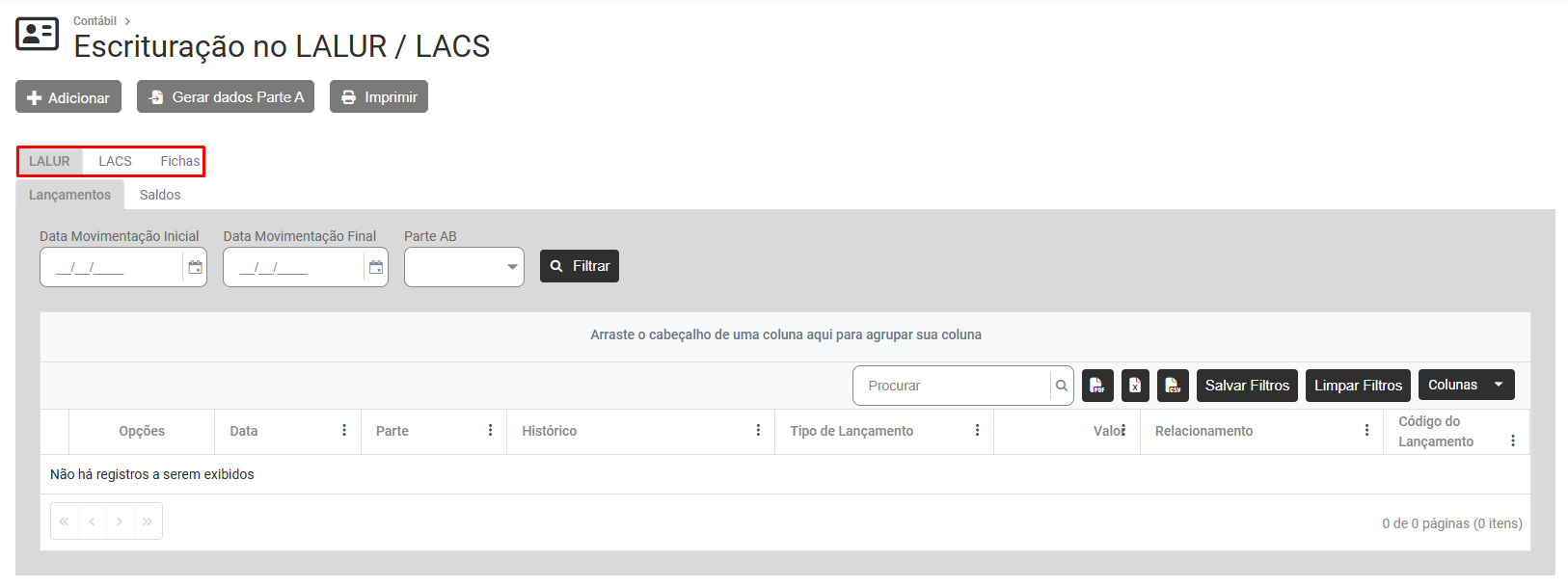Image resolution: width=1568 pixels, height=588 pixels.
Task: Go to first page in pager
Action: point(64,521)
